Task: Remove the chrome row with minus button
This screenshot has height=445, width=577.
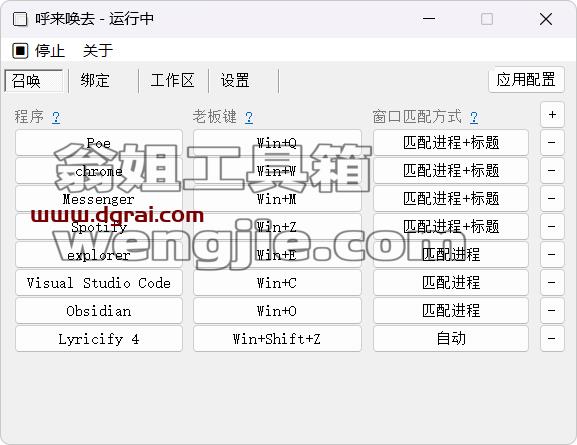Action: 552,171
